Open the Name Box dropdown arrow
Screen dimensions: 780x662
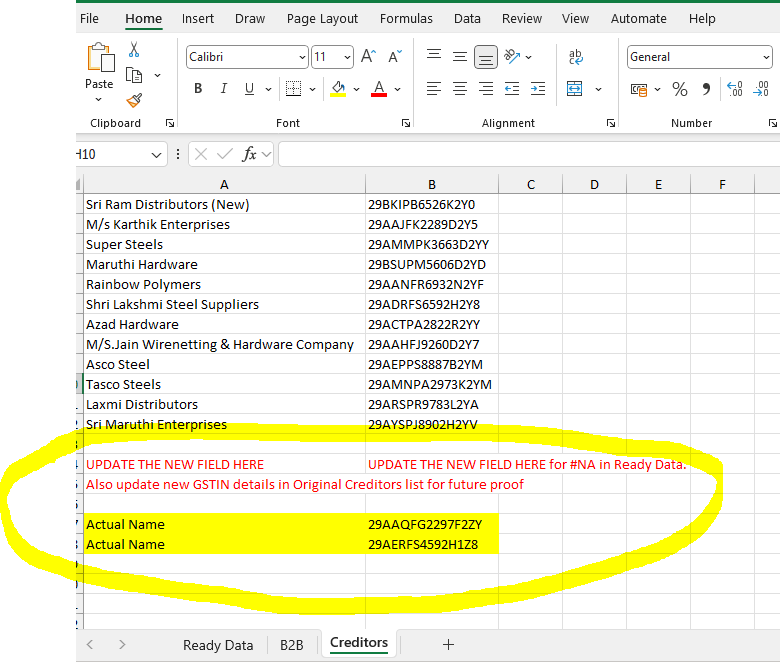click(x=157, y=155)
